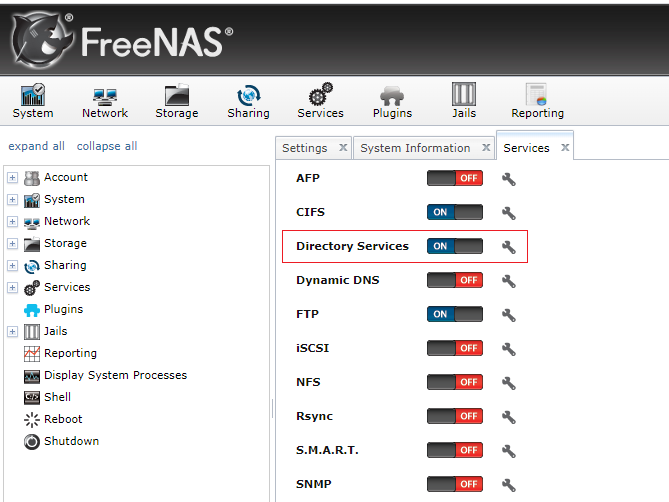Screen dimensions: 669x502
Task: Configure NFS via its wrench icon
Action: coord(509,383)
